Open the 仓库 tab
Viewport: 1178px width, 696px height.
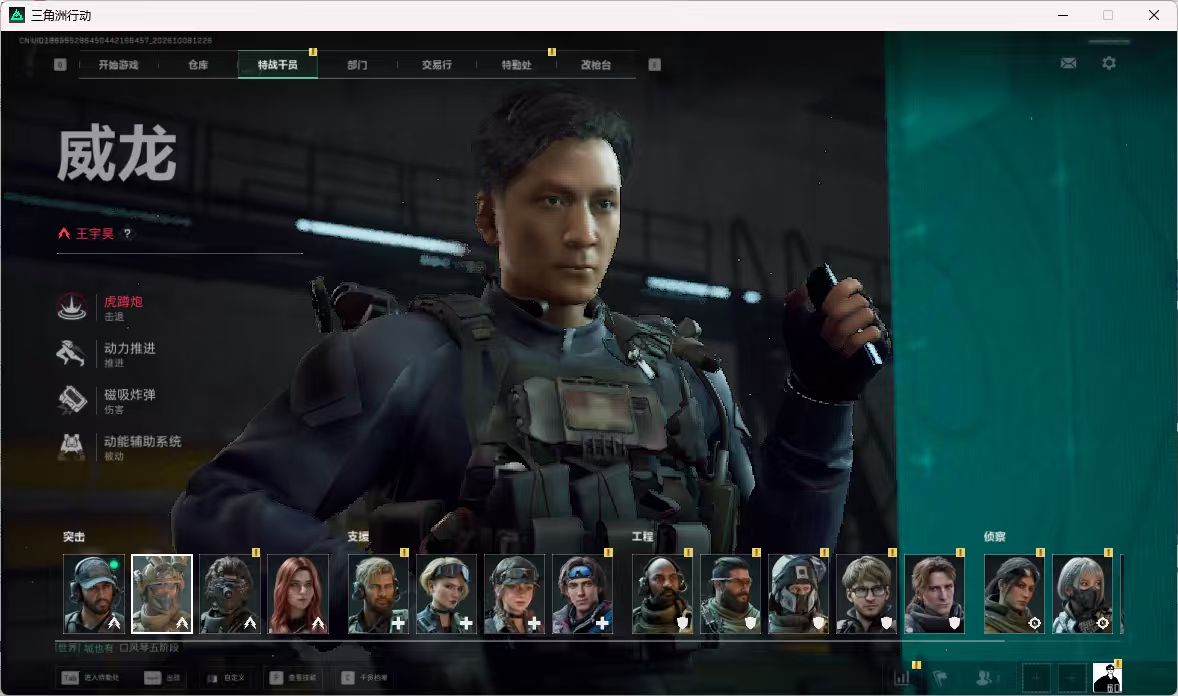[x=198, y=65]
